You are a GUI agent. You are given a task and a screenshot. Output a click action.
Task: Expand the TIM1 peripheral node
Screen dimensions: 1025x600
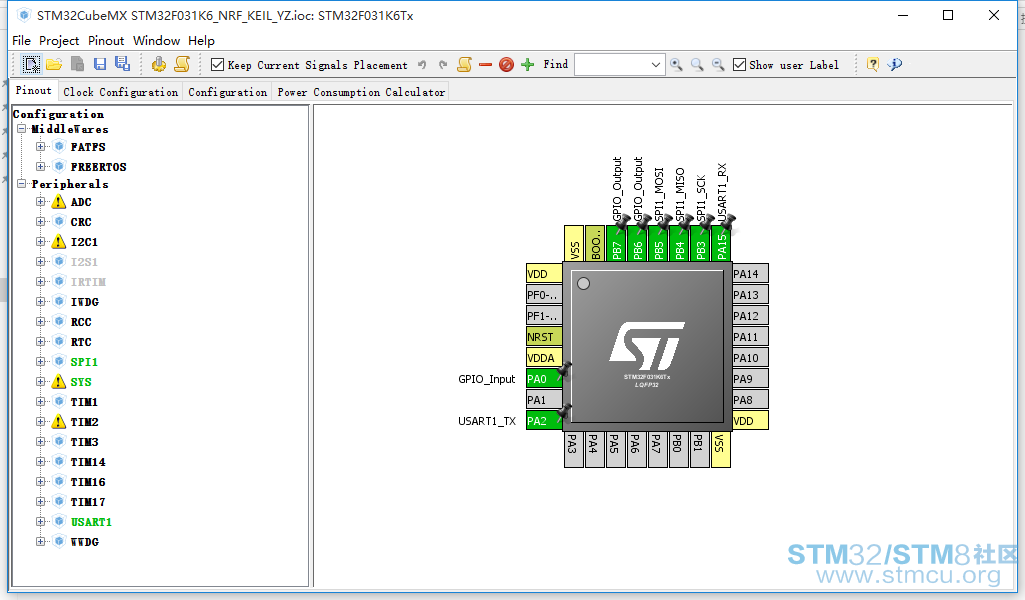(x=41, y=401)
